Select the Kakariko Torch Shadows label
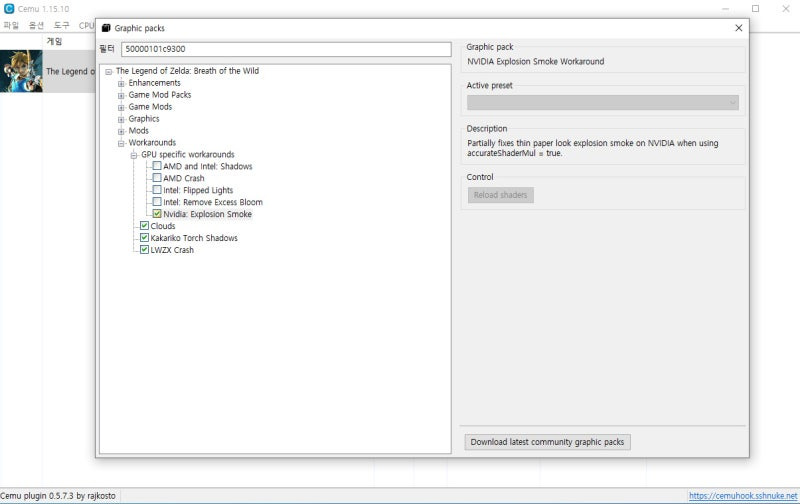 click(x=194, y=238)
